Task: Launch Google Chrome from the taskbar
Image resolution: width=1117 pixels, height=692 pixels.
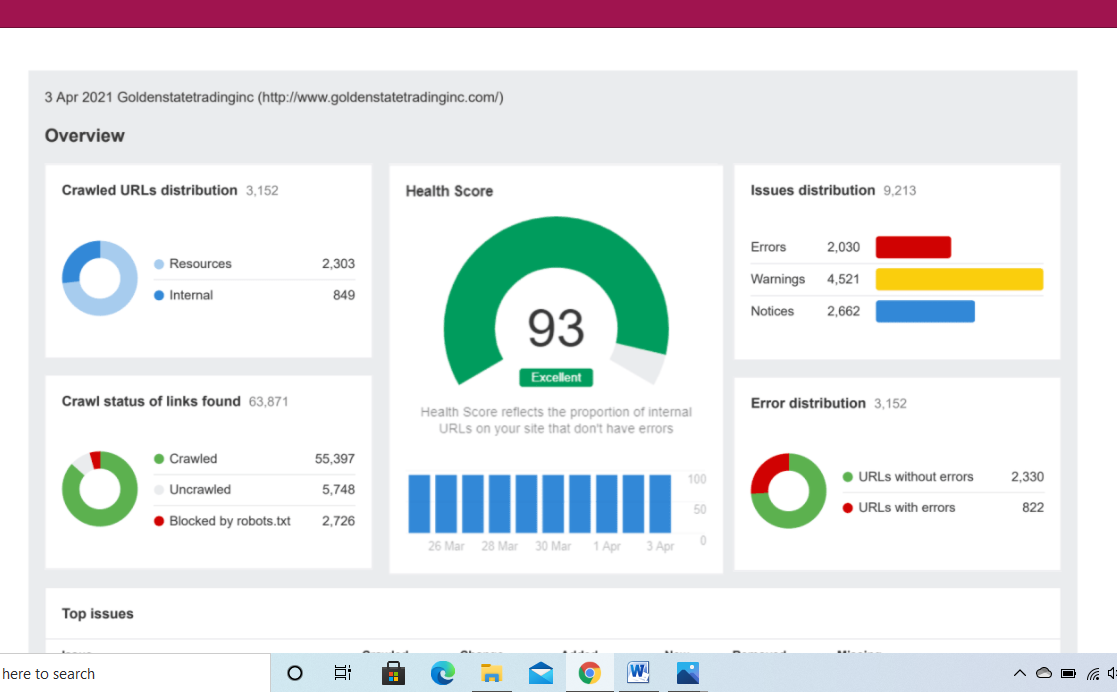Action: 589,673
